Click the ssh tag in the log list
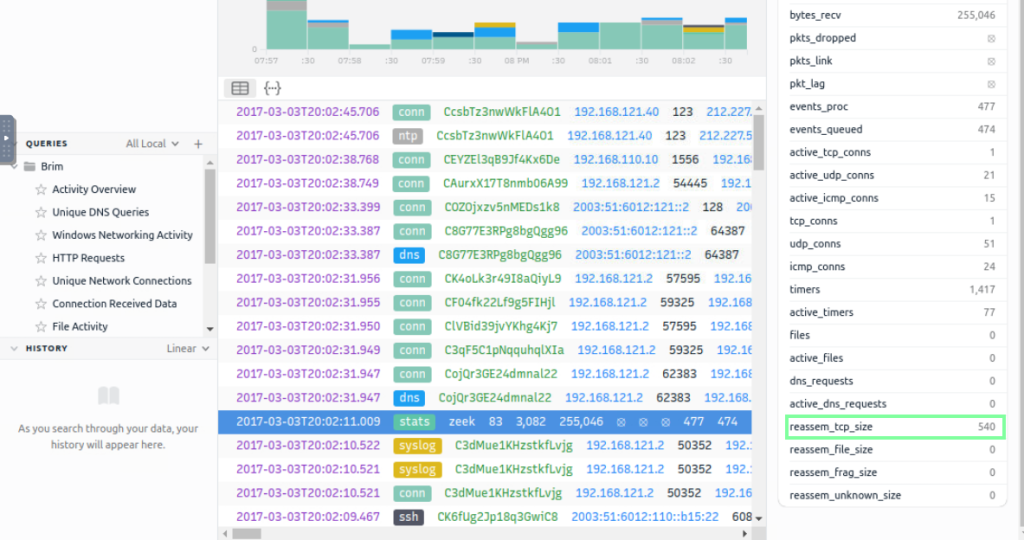The image size is (1024, 540). click(x=408, y=517)
